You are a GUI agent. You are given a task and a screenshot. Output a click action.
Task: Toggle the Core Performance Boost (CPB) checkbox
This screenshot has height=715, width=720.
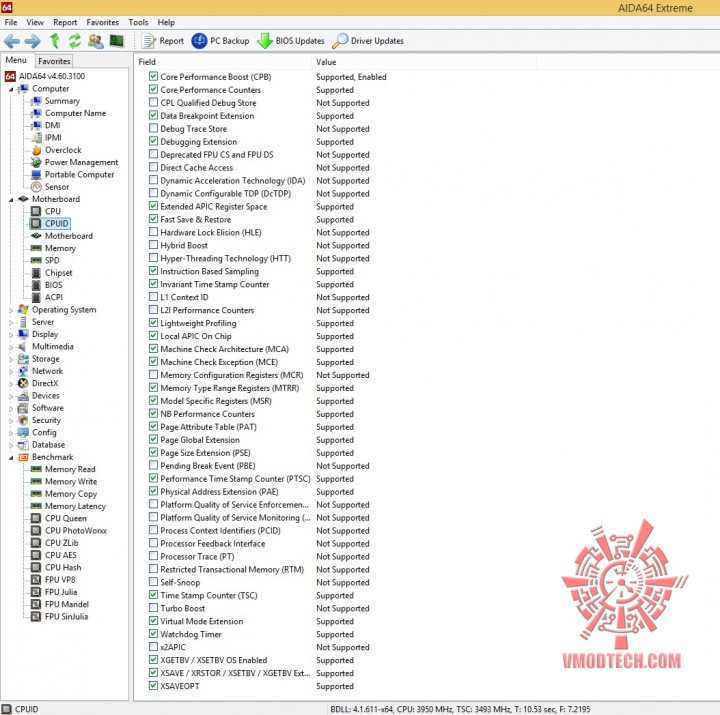click(153, 76)
